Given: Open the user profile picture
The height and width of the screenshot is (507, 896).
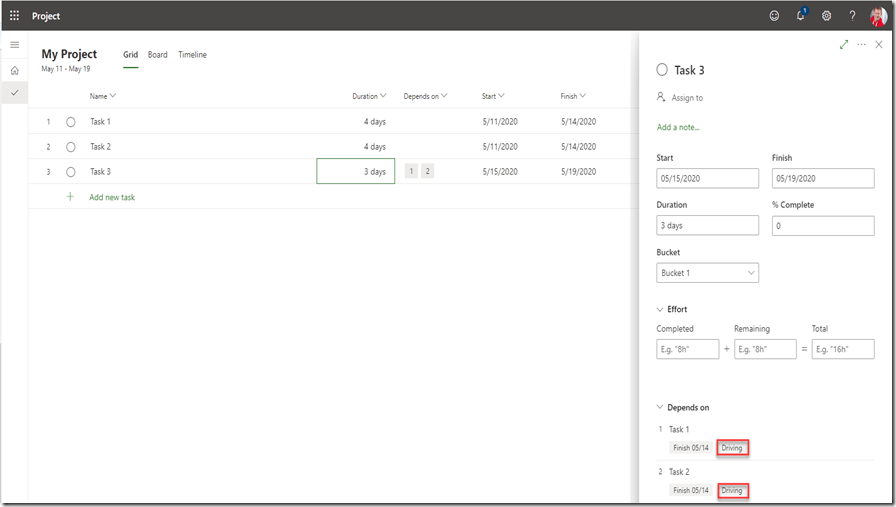Looking at the screenshot, I should [878, 16].
